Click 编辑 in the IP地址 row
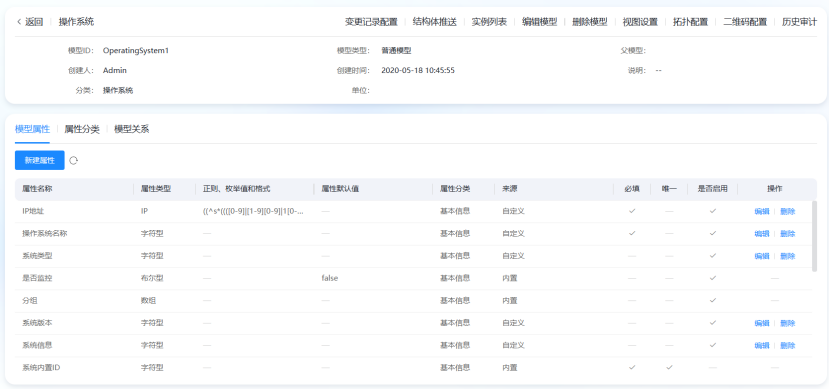Image resolution: width=829 pixels, height=389 pixels. click(762, 211)
